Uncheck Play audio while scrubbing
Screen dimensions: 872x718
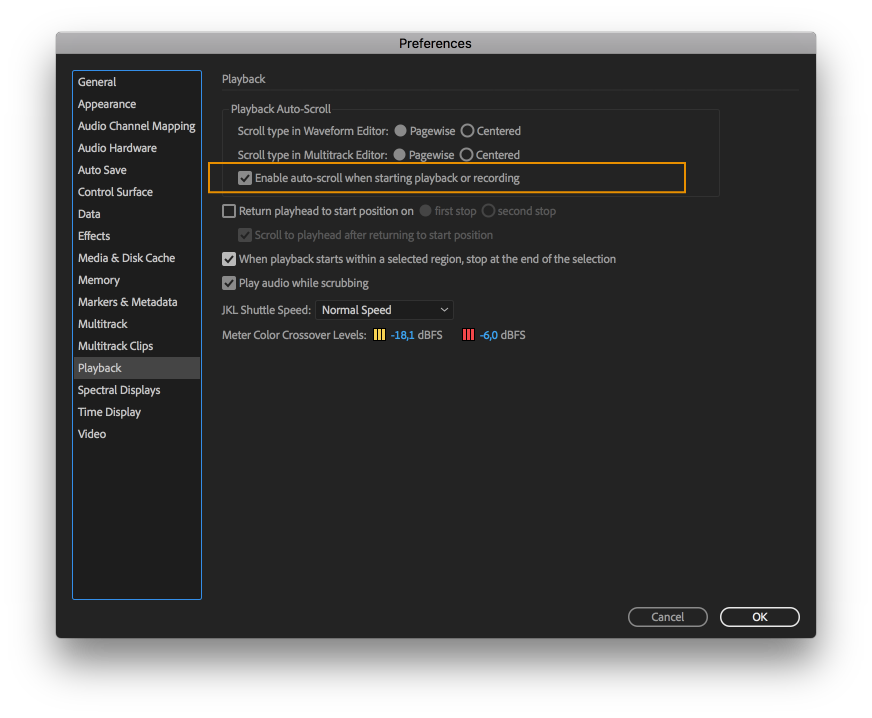[x=229, y=283]
